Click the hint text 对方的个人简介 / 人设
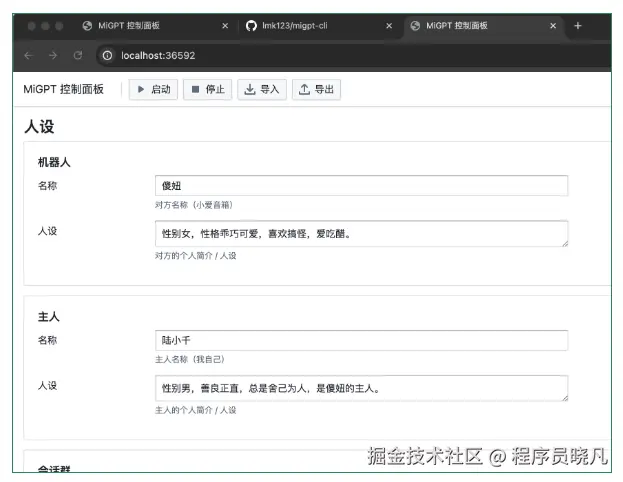Screen dimensions: 623x482 click(195, 256)
